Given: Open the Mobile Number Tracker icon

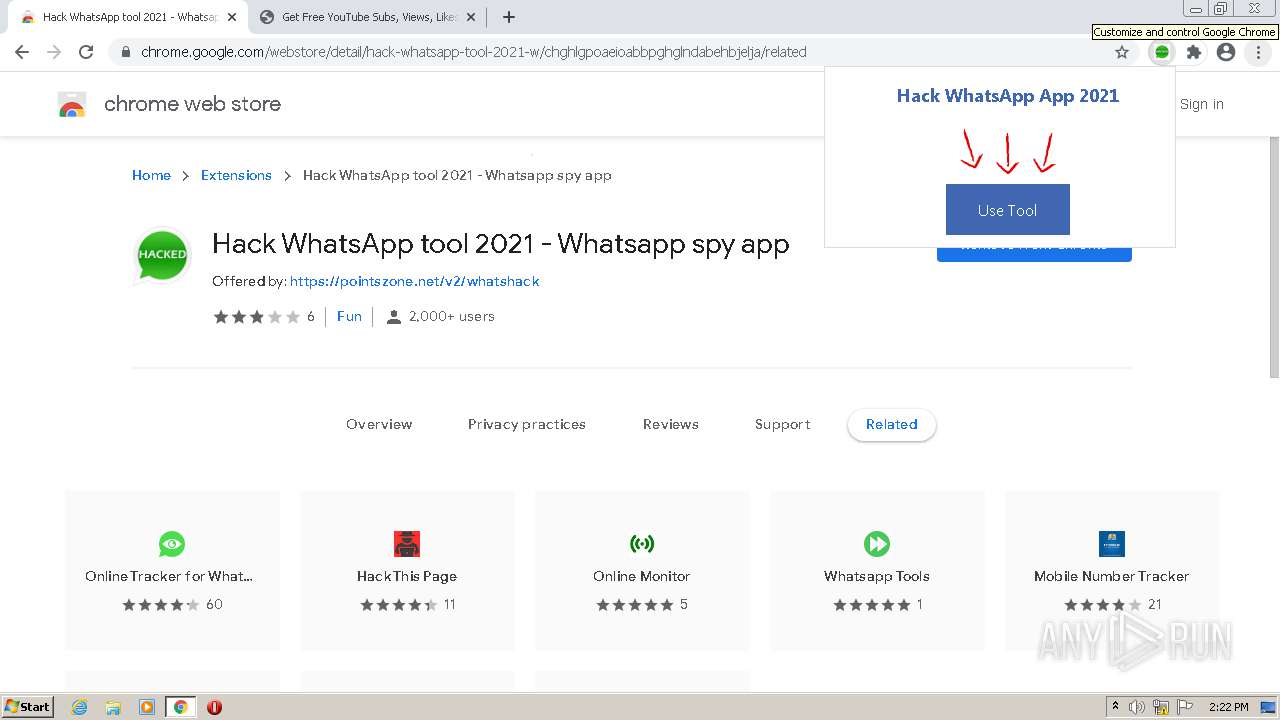Looking at the screenshot, I should 1112,544.
